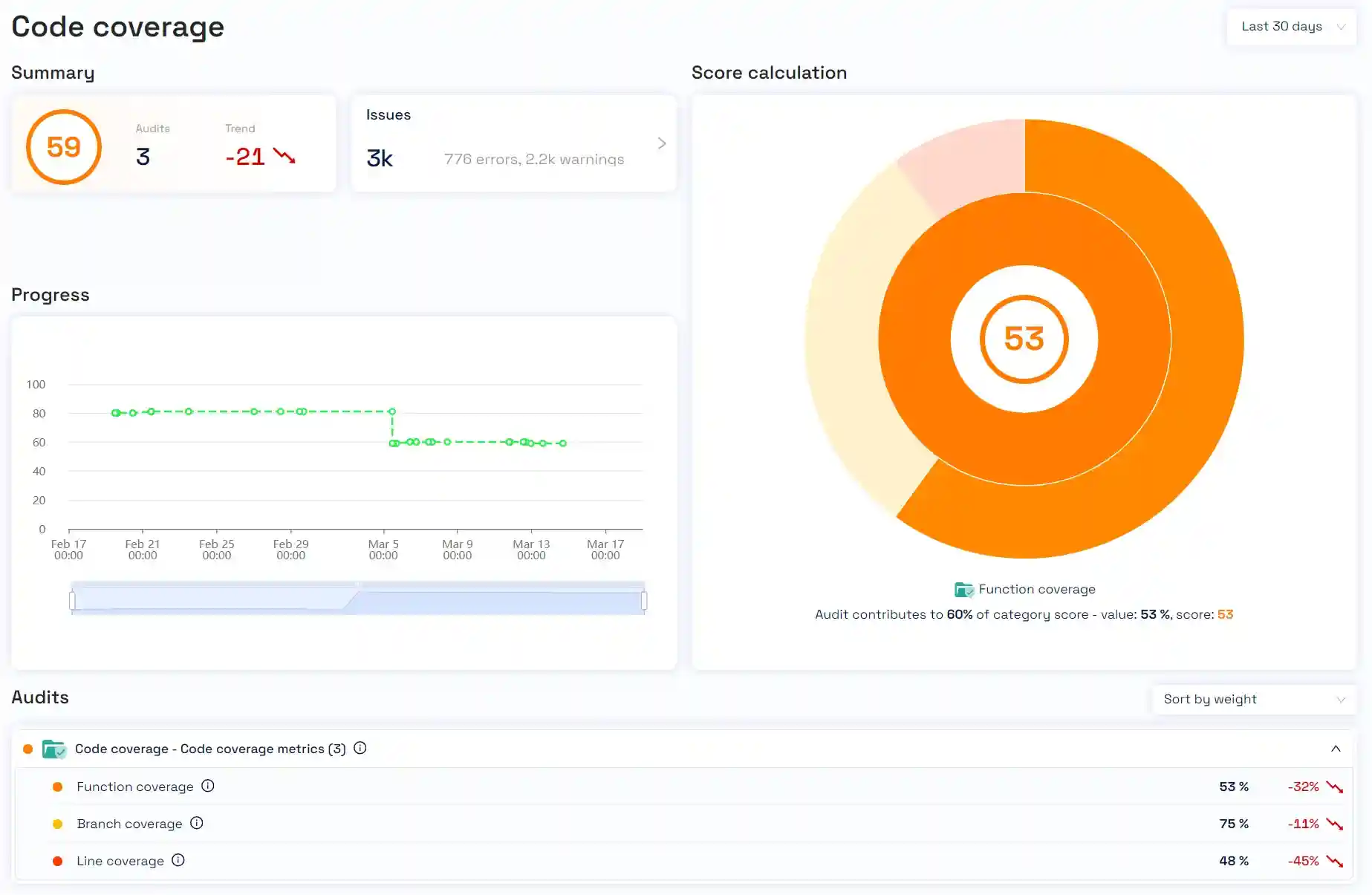Click info icon beside Line coverage
Image resolution: width=1372 pixels, height=895 pixels.
(178, 860)
